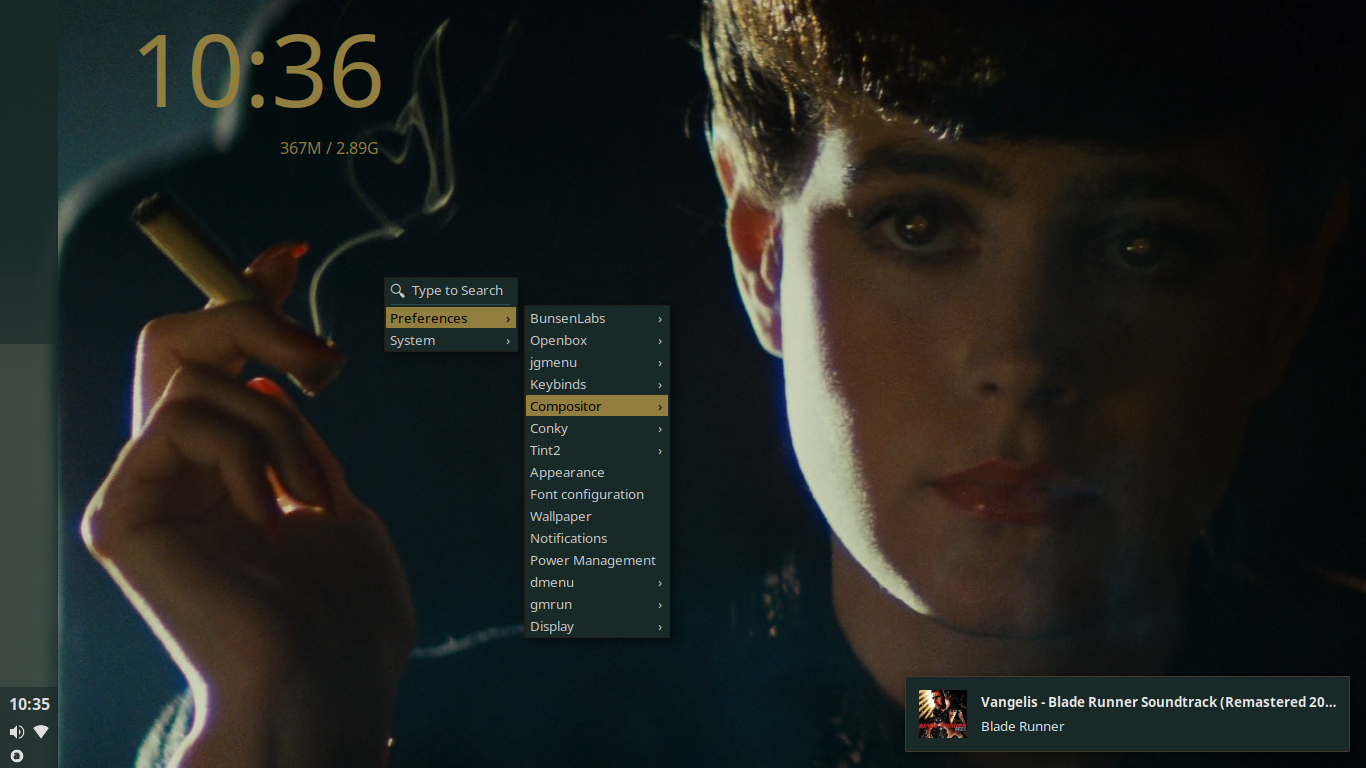Click the round tray icon below volume
Screen dimensions: 1366x768
click(x=17, y=756)
